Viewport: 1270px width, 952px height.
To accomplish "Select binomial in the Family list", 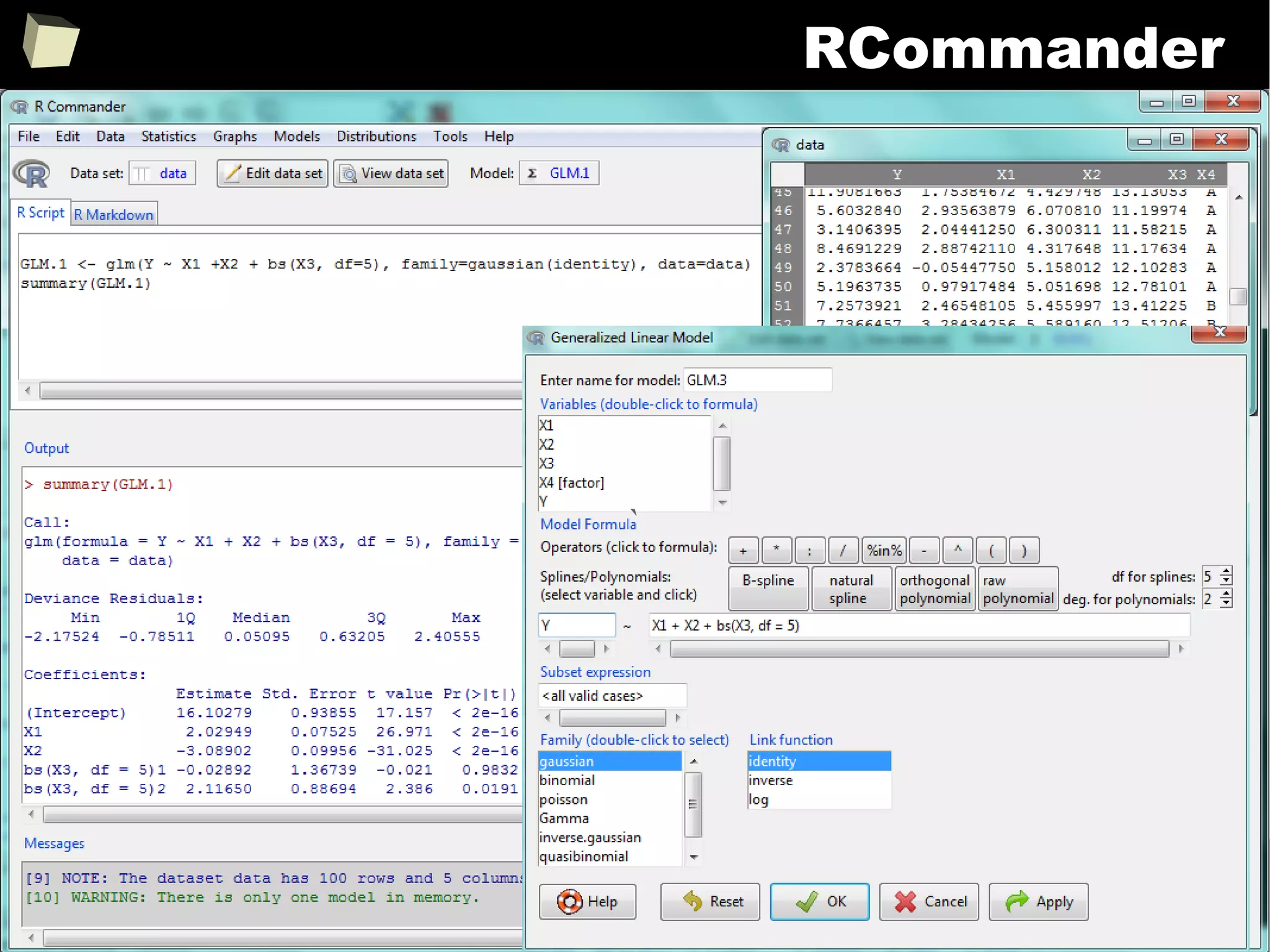I will (x=610, y=780).
